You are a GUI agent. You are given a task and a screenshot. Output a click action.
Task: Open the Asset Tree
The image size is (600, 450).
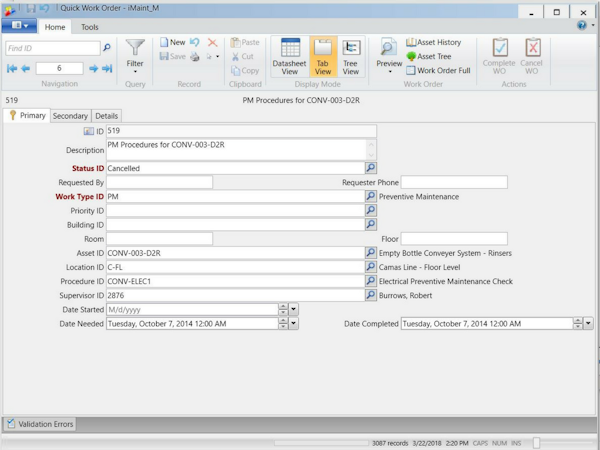point(429,57)
